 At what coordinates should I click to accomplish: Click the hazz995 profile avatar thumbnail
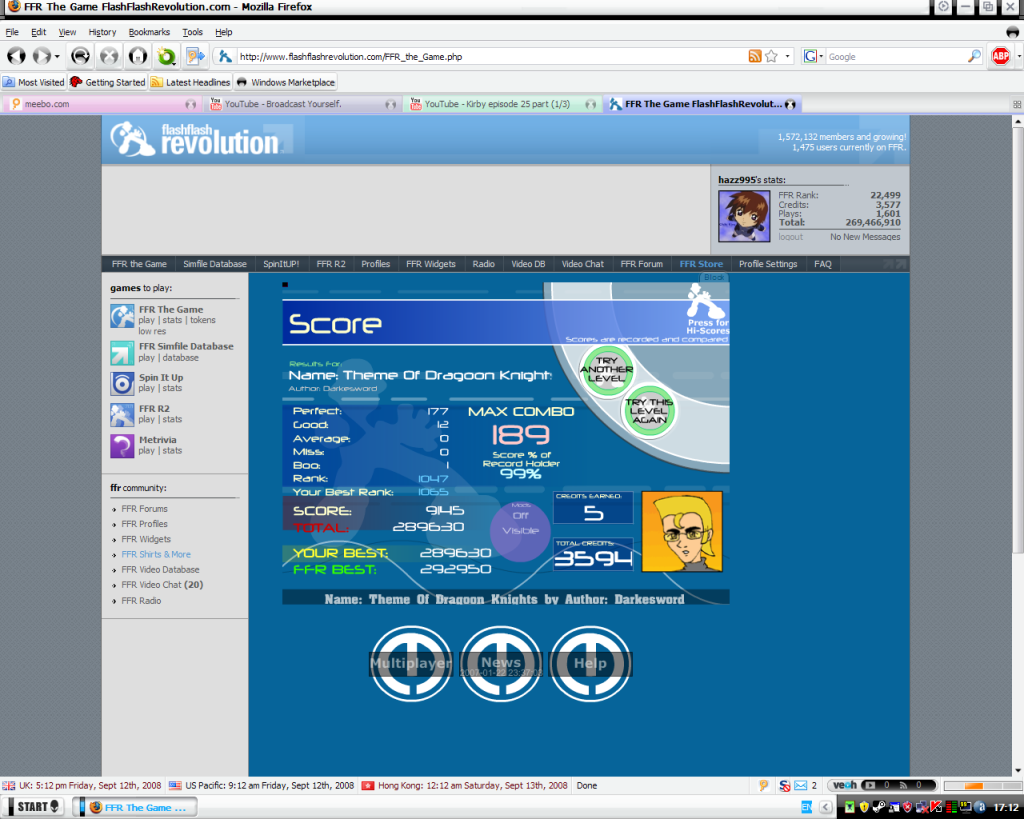coord(743,215)
